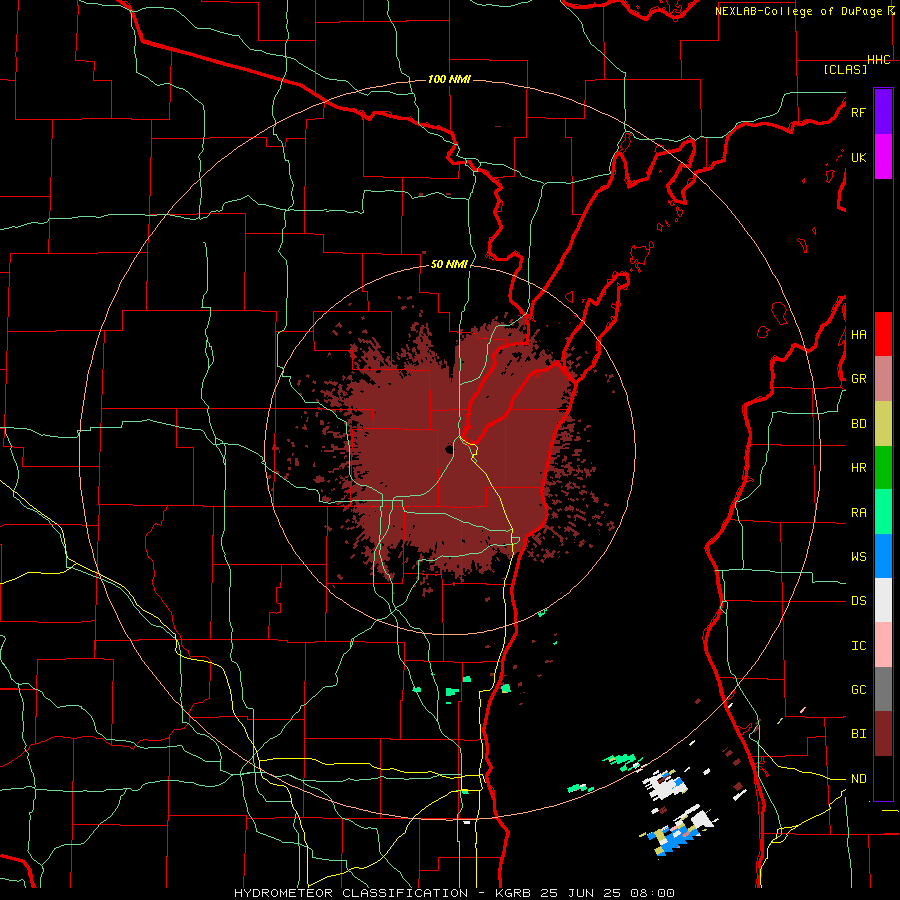900x900 pixels.
Task: Click the HR dark green legend swatch
Action: click(883, 468)
